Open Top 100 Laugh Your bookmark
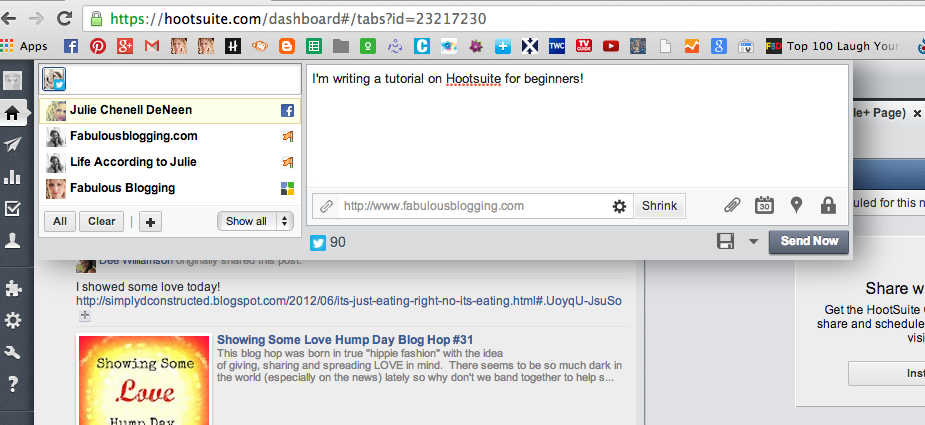 (832, 46)
